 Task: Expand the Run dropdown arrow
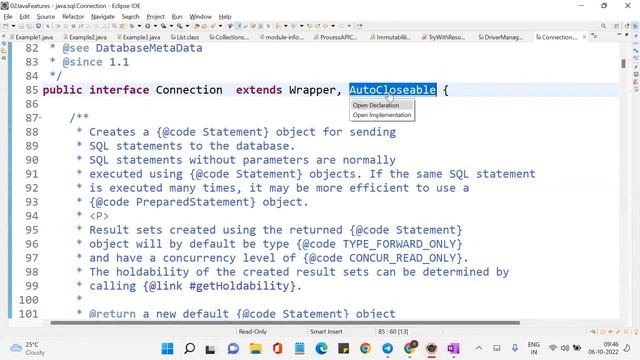155,26
